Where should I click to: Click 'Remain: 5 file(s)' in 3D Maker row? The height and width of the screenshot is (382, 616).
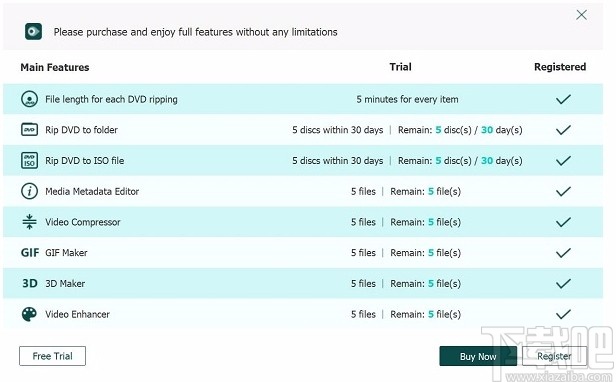click(x=425, y=283)
